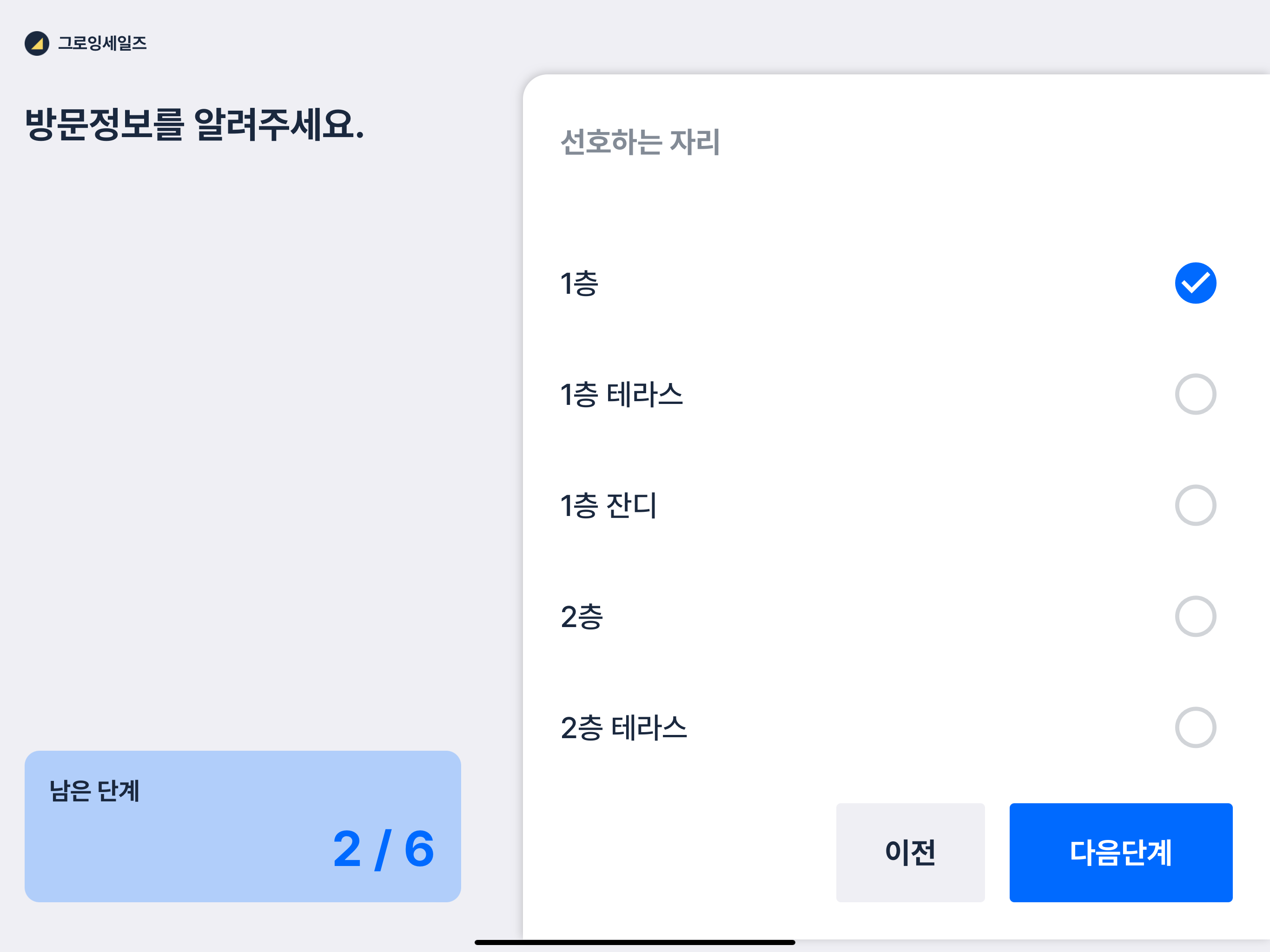Choose the 1층 테라스 text label
The height and width of the screenshot is (952, 1270).
click(x=621, y=395)
